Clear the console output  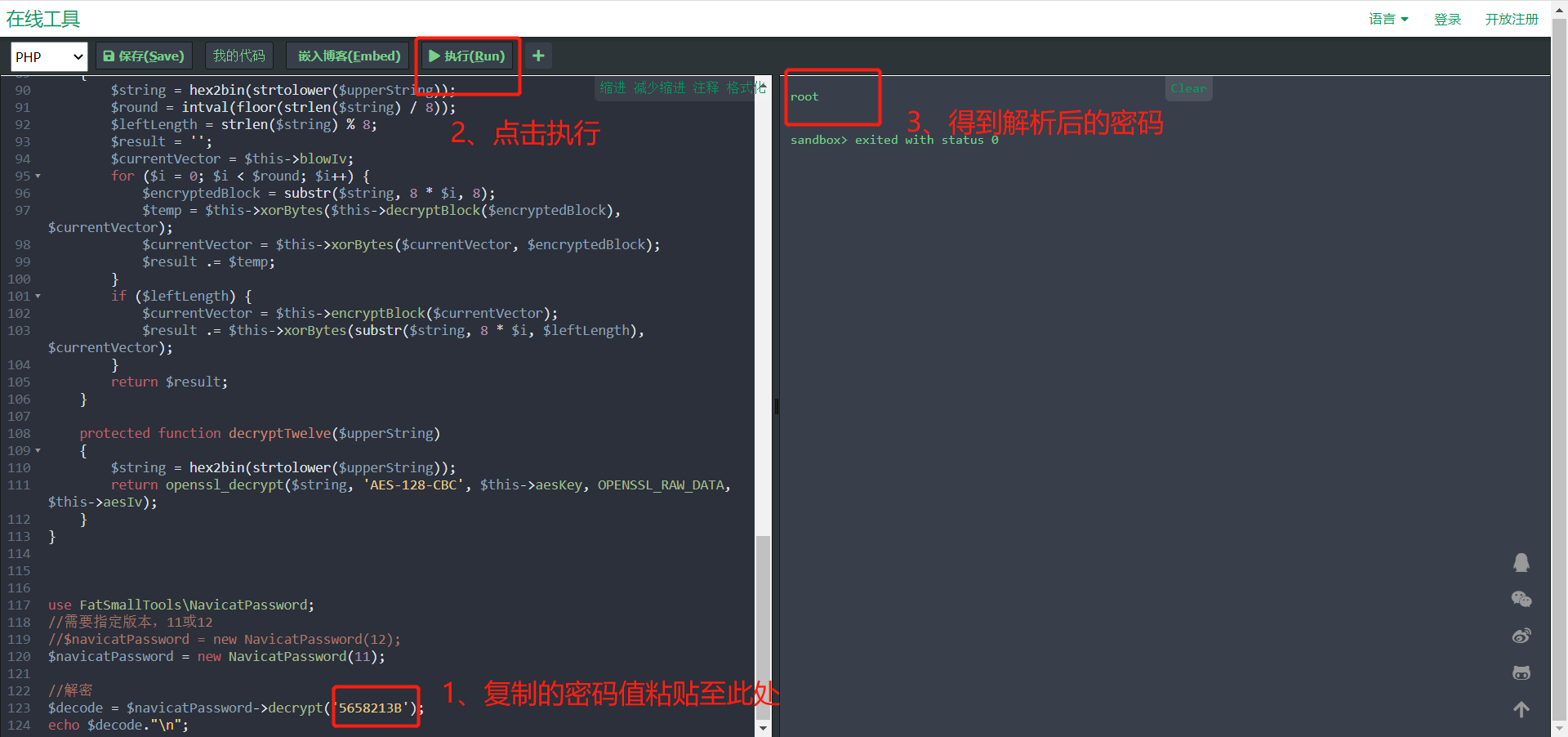(x=1188, y=88)
